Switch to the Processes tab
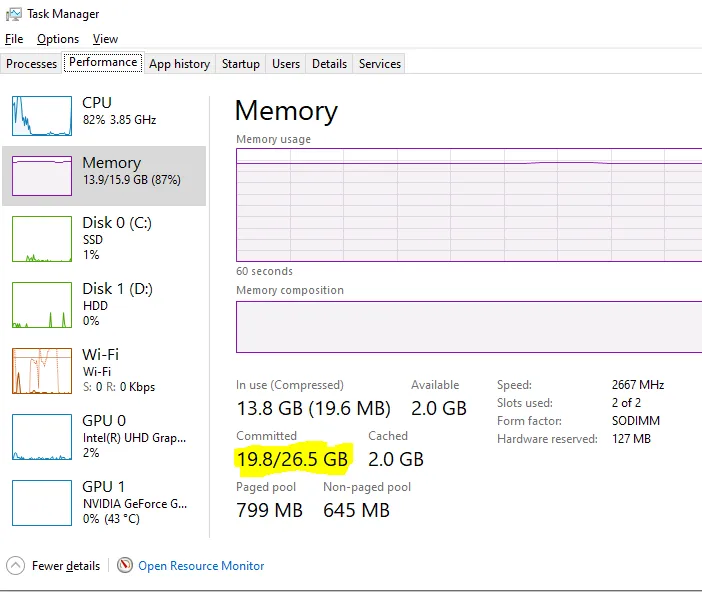Image resolution: width=702 pixels, height=592 pixels. click(32, 64)
